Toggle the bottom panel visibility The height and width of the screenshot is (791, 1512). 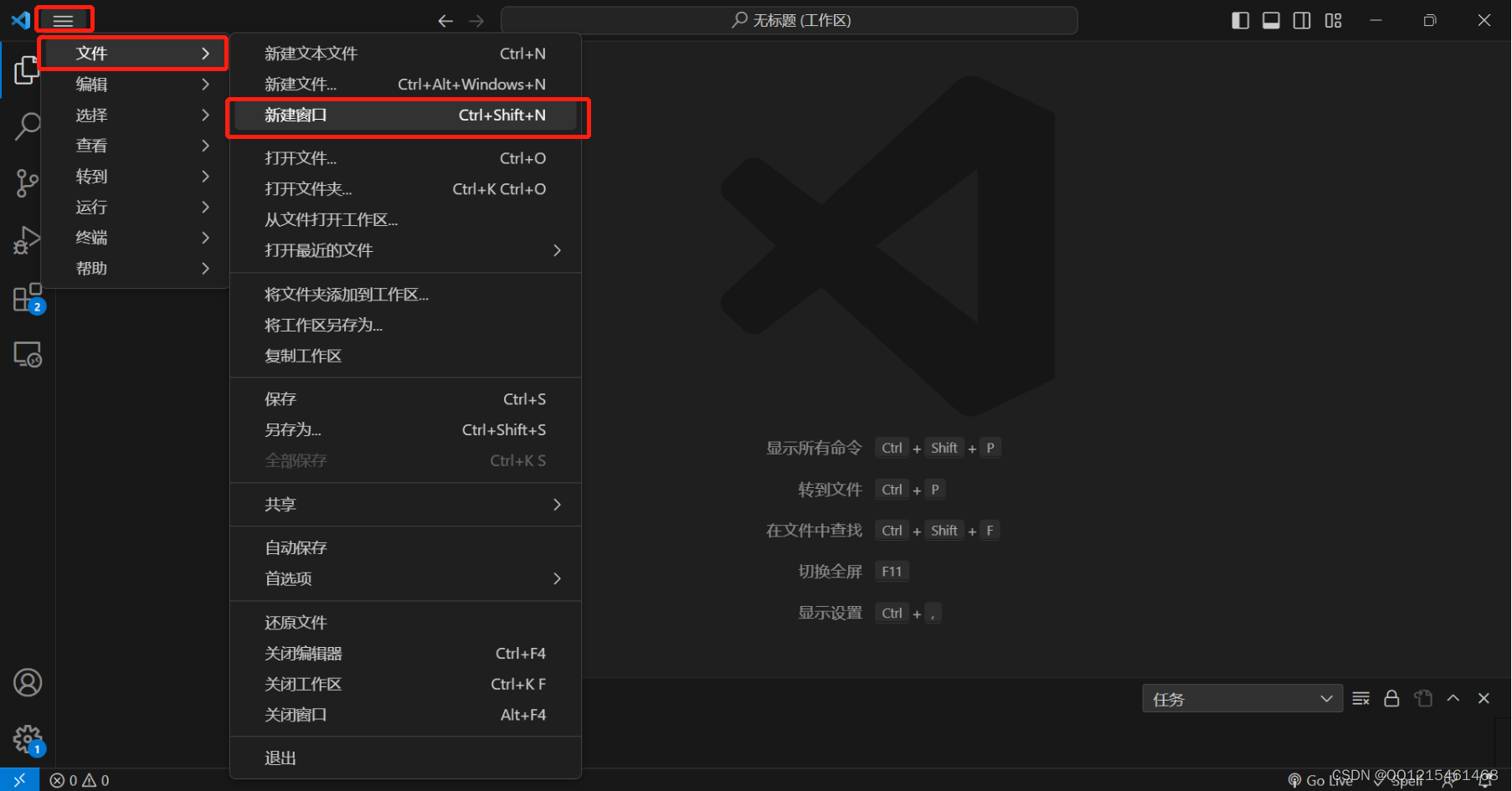pos(1271,20)
